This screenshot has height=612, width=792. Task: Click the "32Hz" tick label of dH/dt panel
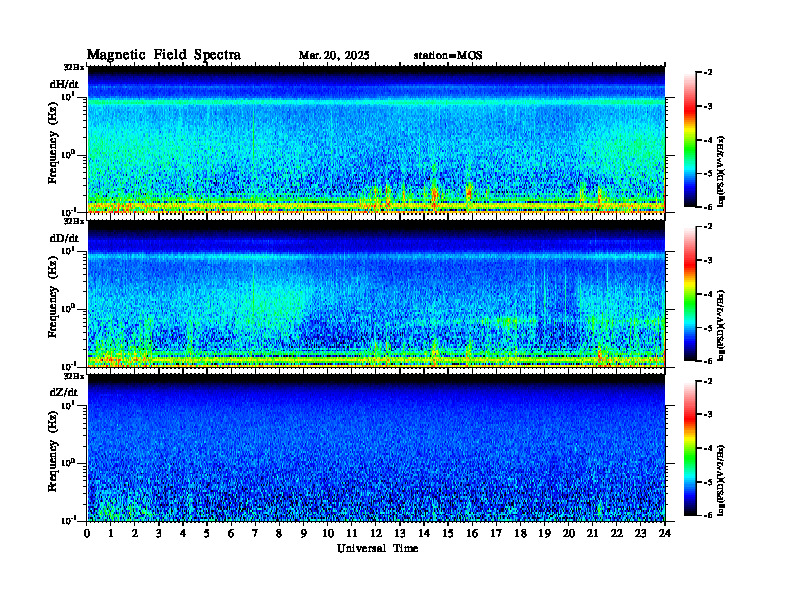(74, 67)
